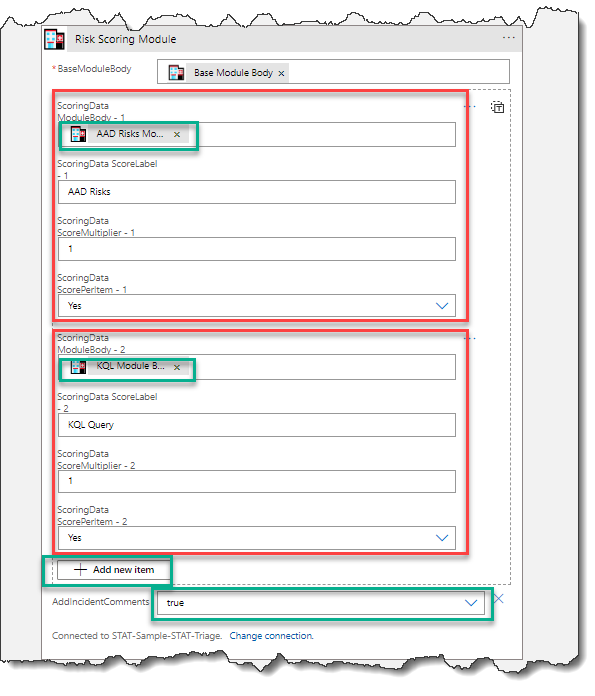This screenshot has width=595, height=696.
Task: Clear the AddIncidentComments parameter with X
Action: click(x=499, y=599)
